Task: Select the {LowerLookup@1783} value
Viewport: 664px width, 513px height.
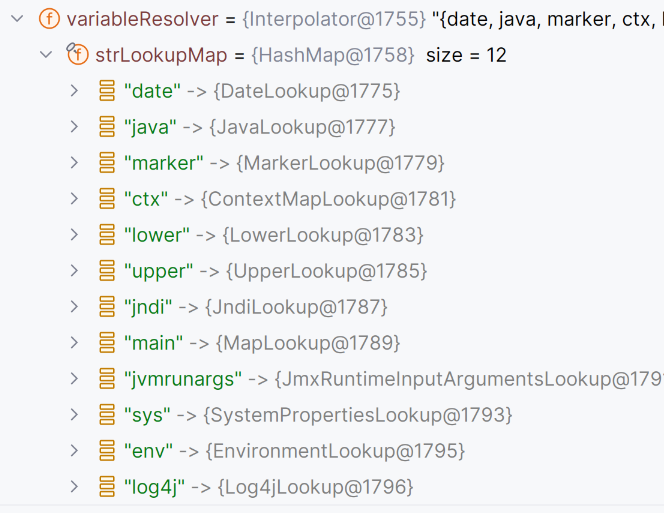Action: [x=323, y=235]
